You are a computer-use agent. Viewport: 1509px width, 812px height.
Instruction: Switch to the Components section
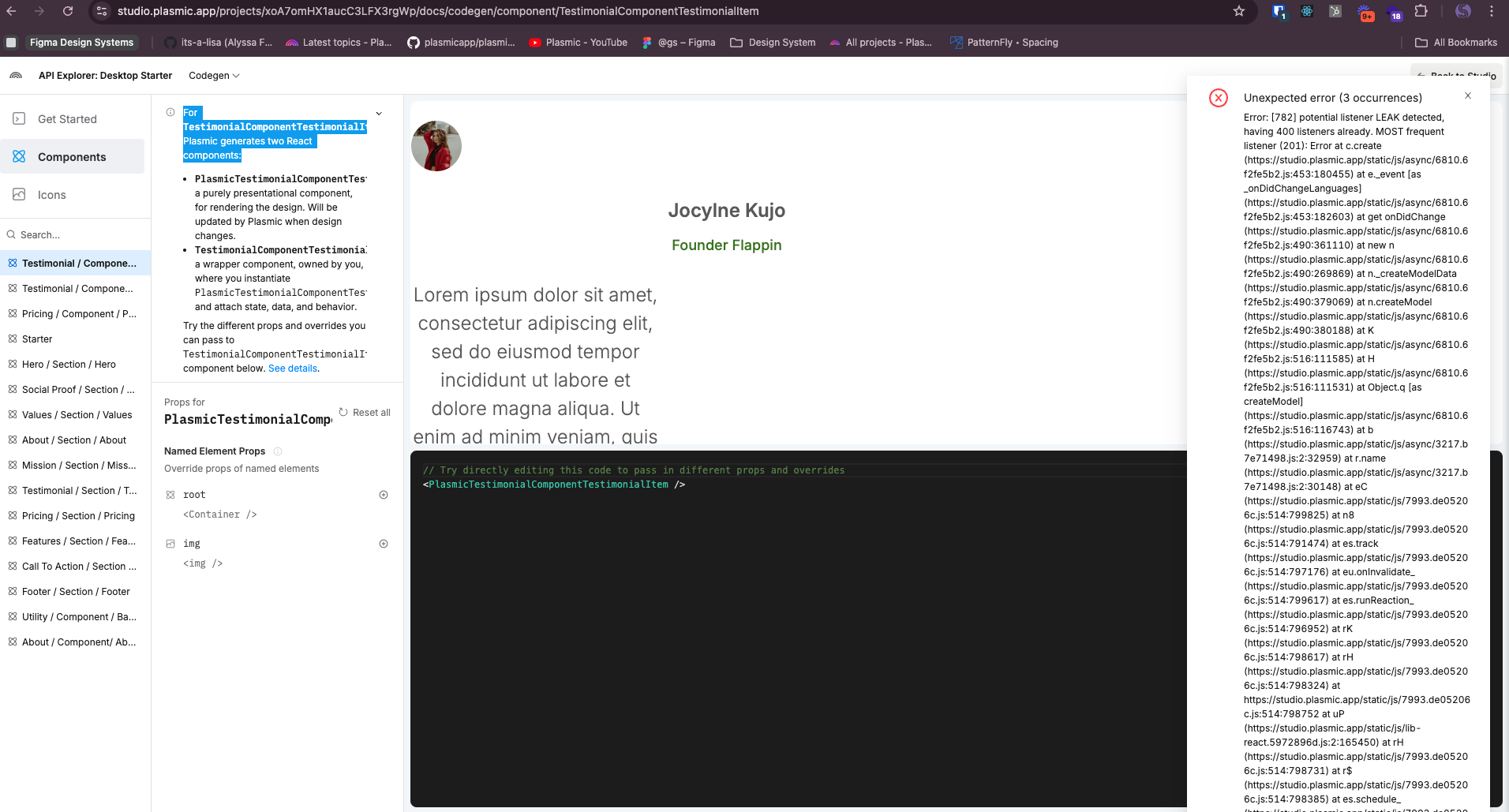(72, 157)
